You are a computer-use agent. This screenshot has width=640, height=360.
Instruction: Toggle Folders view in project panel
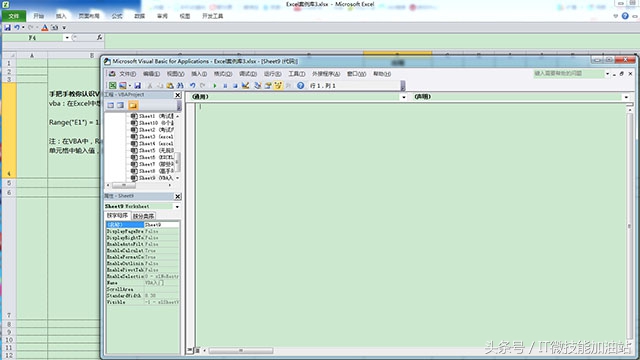click(x=133, y=105)
